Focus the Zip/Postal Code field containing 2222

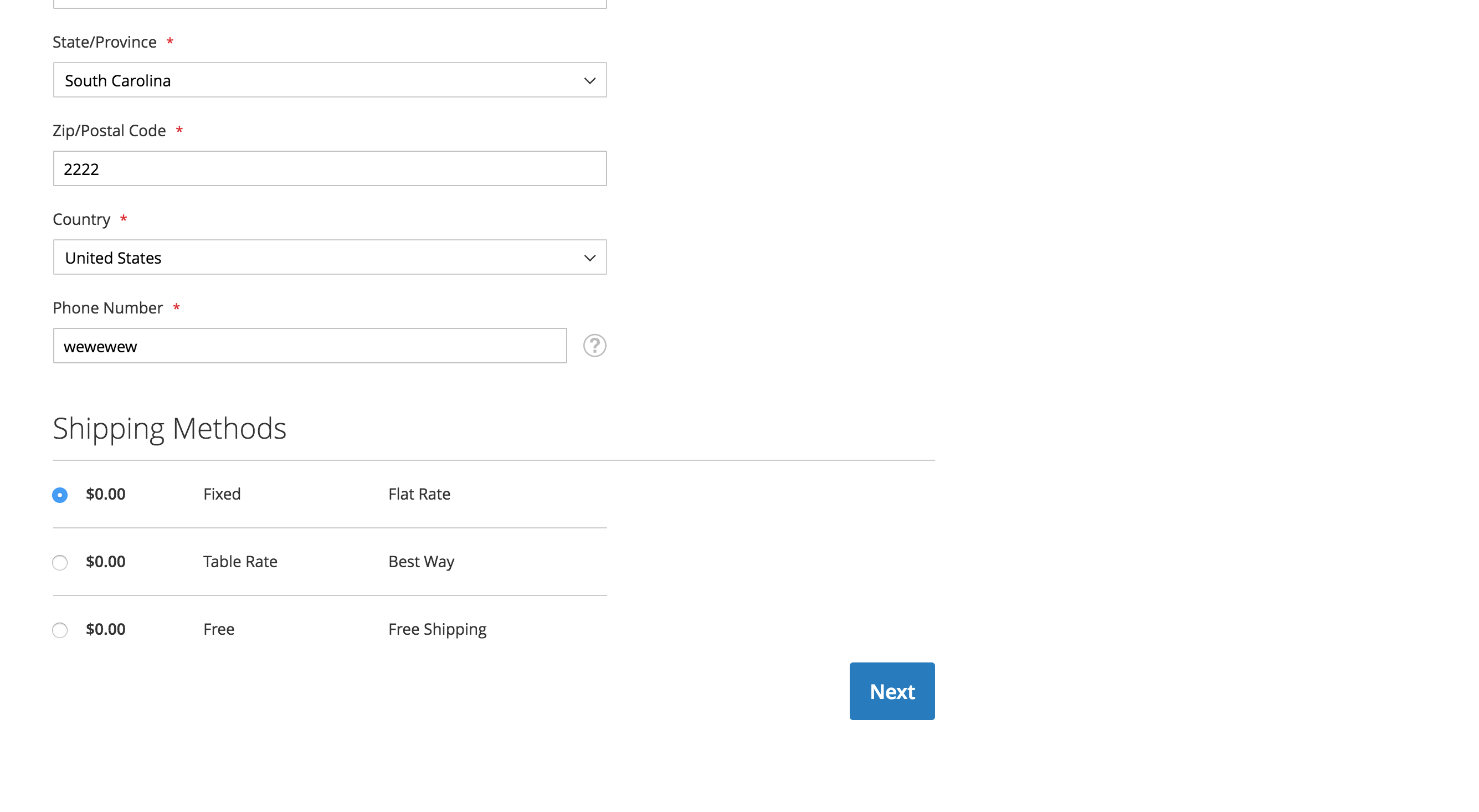[x=330, y=169]
